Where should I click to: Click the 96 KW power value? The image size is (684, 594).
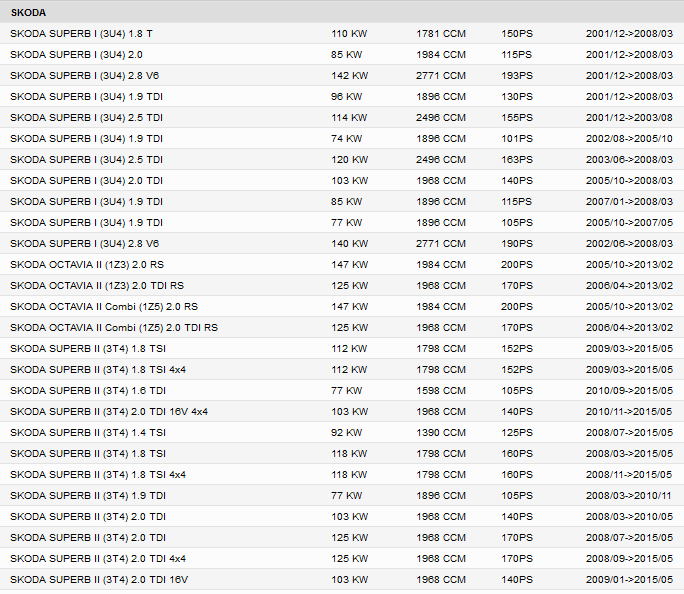(x=346, y=96)
